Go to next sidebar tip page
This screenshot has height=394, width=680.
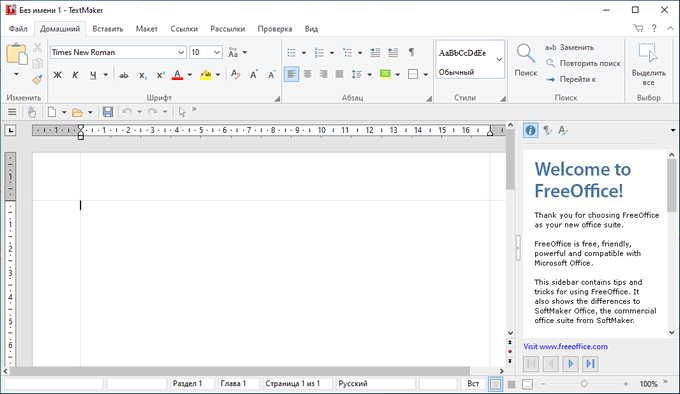coord(570,364)
